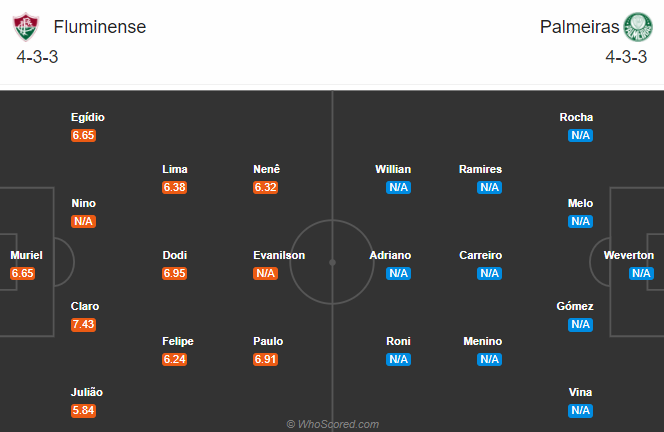Click Dodi's 6.95 rating badge

pyautogui.click(x=174, y=273)
